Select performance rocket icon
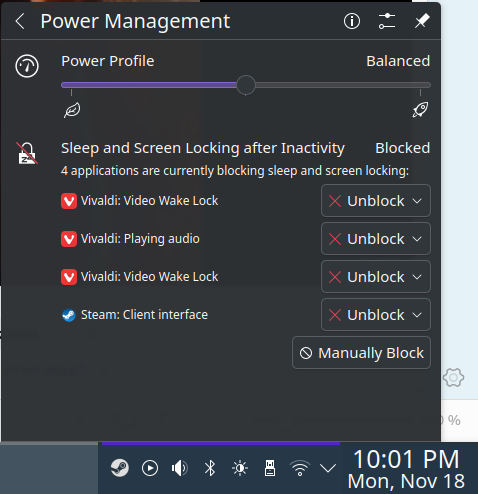This screenshot has height=494, width=478. [x=420, y=110]
